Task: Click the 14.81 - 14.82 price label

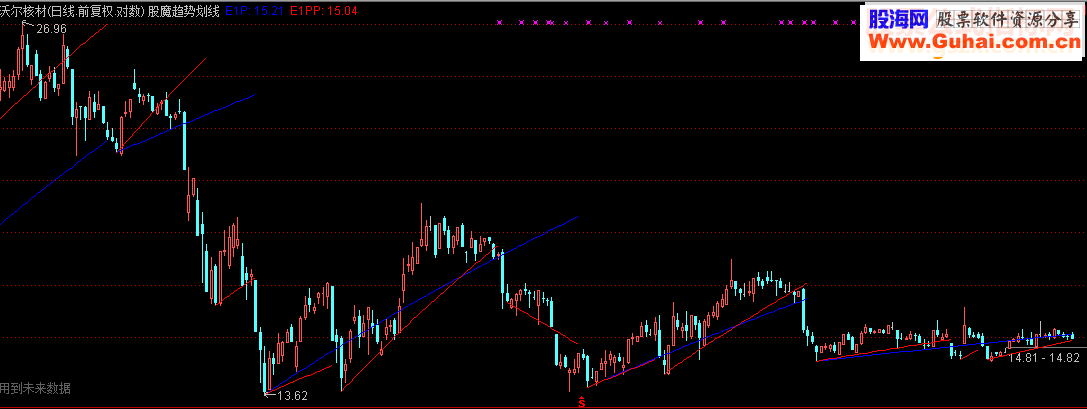Action: click(1044, 358)
